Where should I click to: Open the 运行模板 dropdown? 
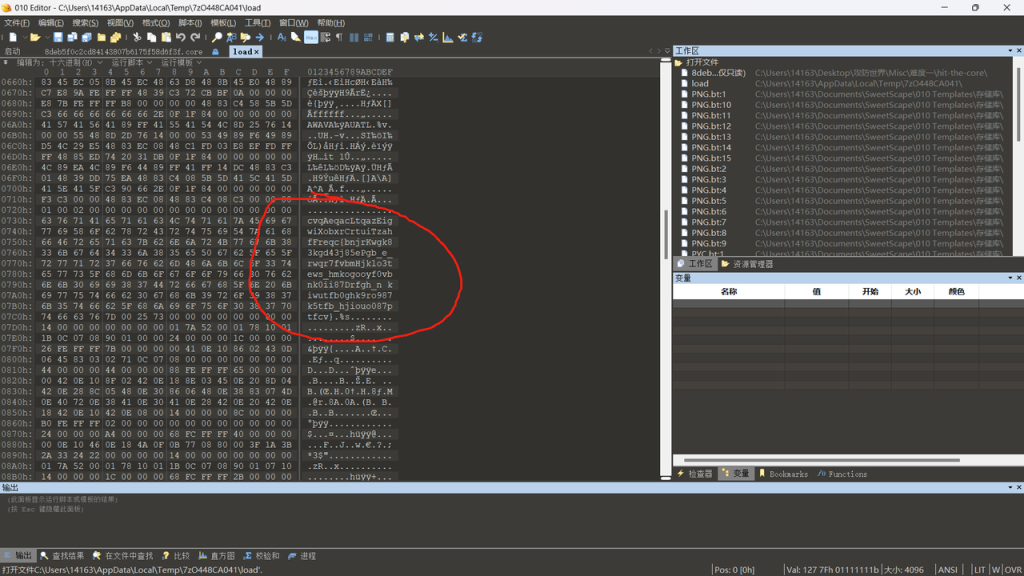[x=181, y=62]
